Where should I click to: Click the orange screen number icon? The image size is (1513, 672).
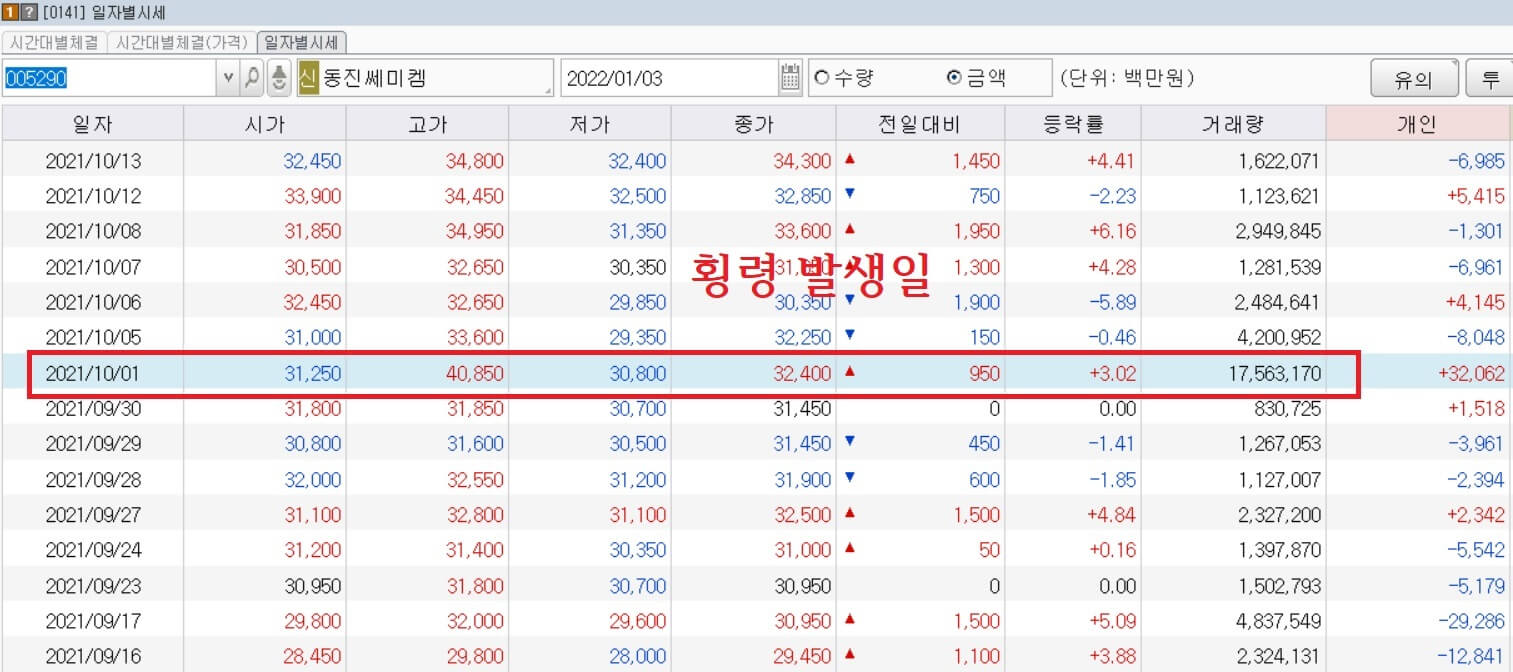click(x=10, y=13)
